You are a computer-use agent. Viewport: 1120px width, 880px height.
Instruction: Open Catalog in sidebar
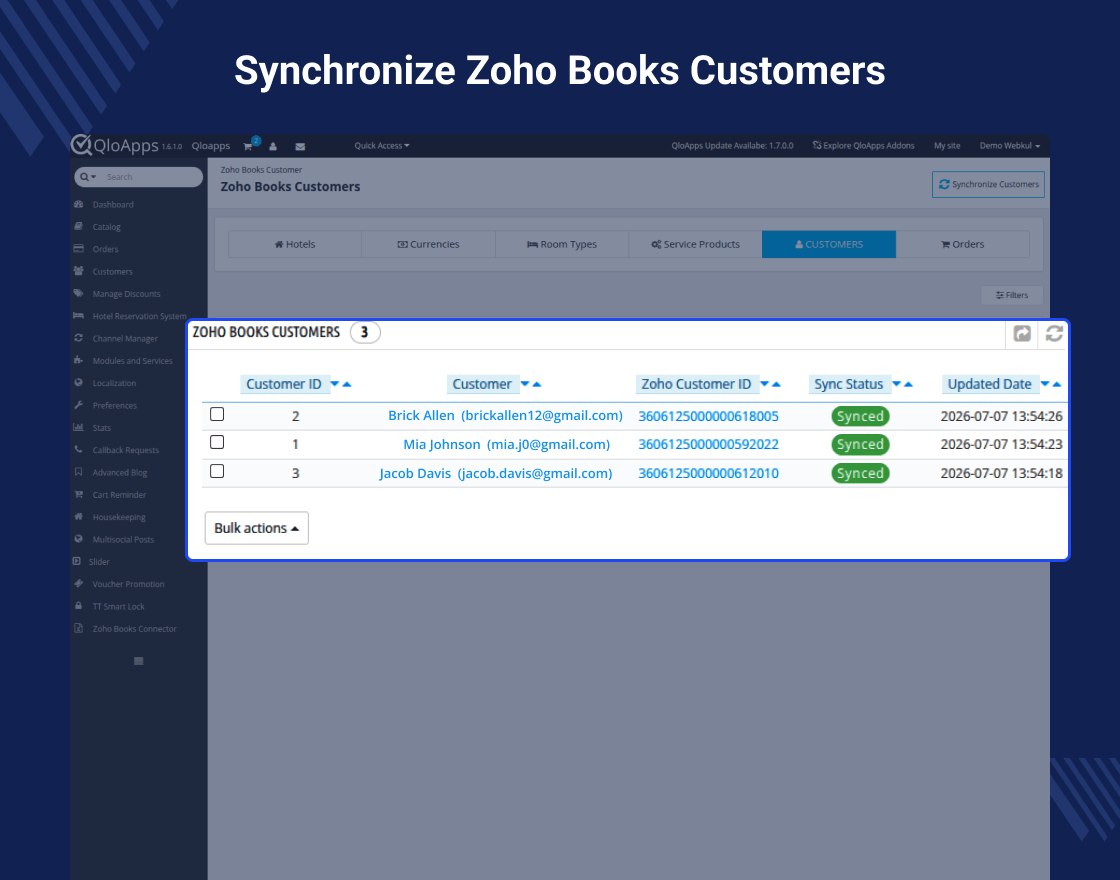[106, 226]
